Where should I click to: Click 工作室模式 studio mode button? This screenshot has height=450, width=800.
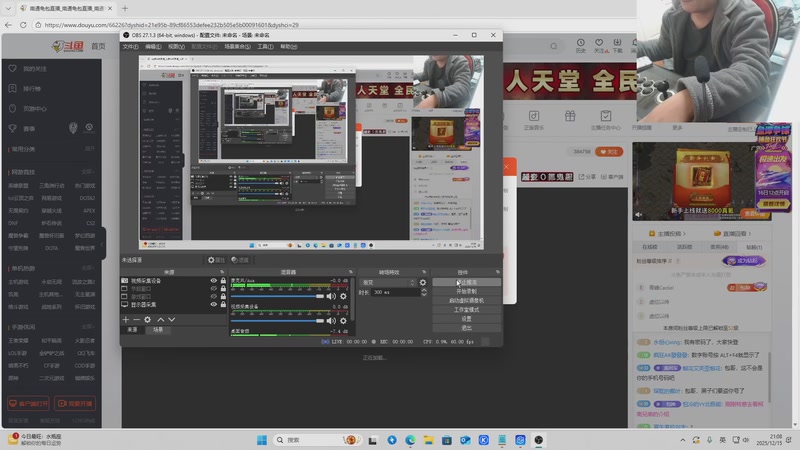[x=466, y=310]
